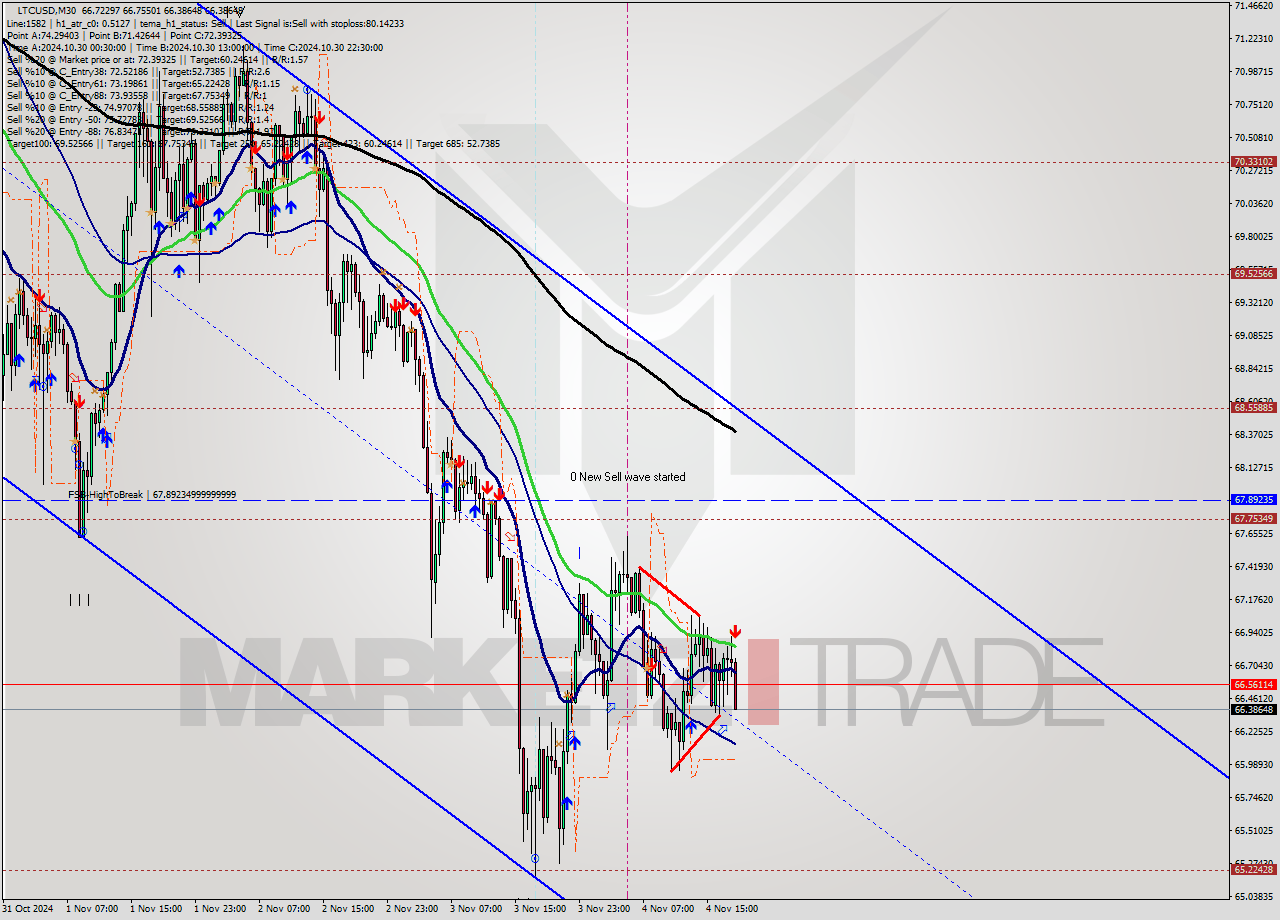Click the blue 67.89235 price label

click(x=1254, y=499)
